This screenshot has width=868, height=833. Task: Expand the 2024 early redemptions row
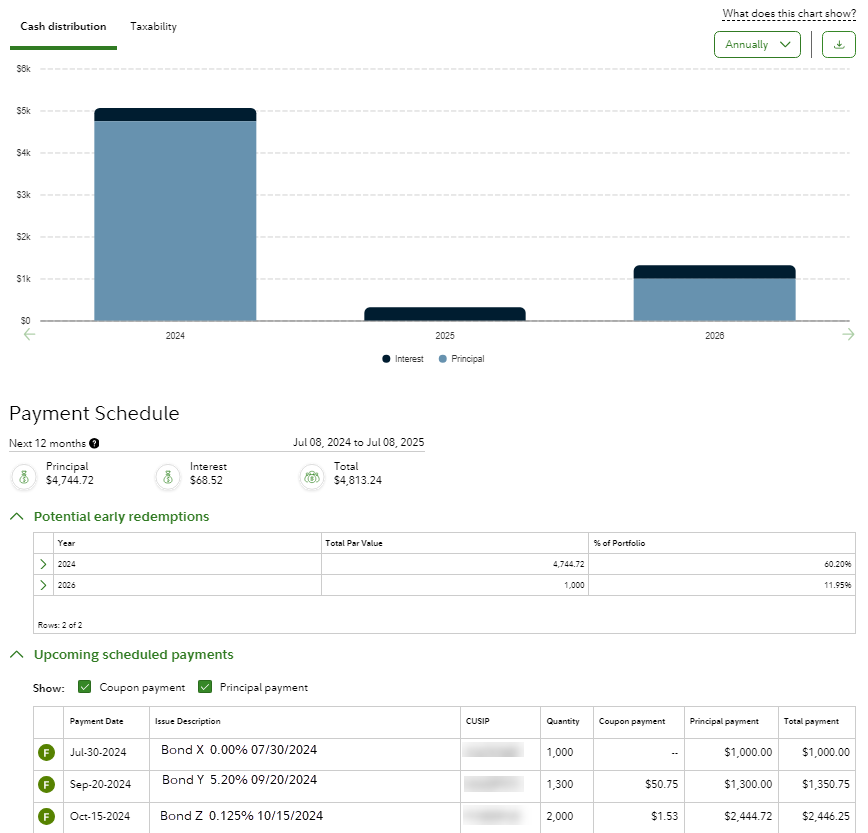tap(43, 565)
